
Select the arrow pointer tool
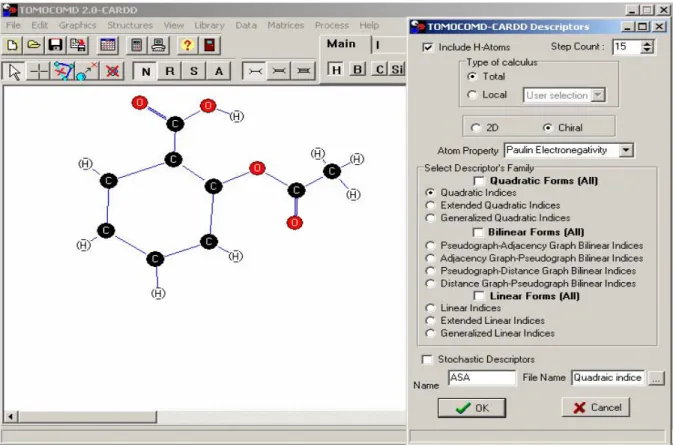pyautogui.click(x=14, y=71)
